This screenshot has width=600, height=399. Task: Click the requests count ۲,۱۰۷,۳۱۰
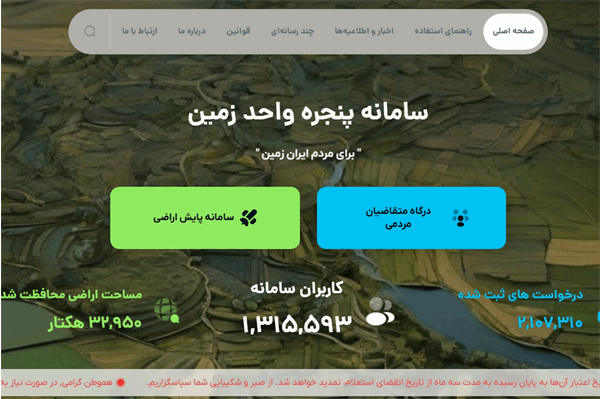pos(550,322)
